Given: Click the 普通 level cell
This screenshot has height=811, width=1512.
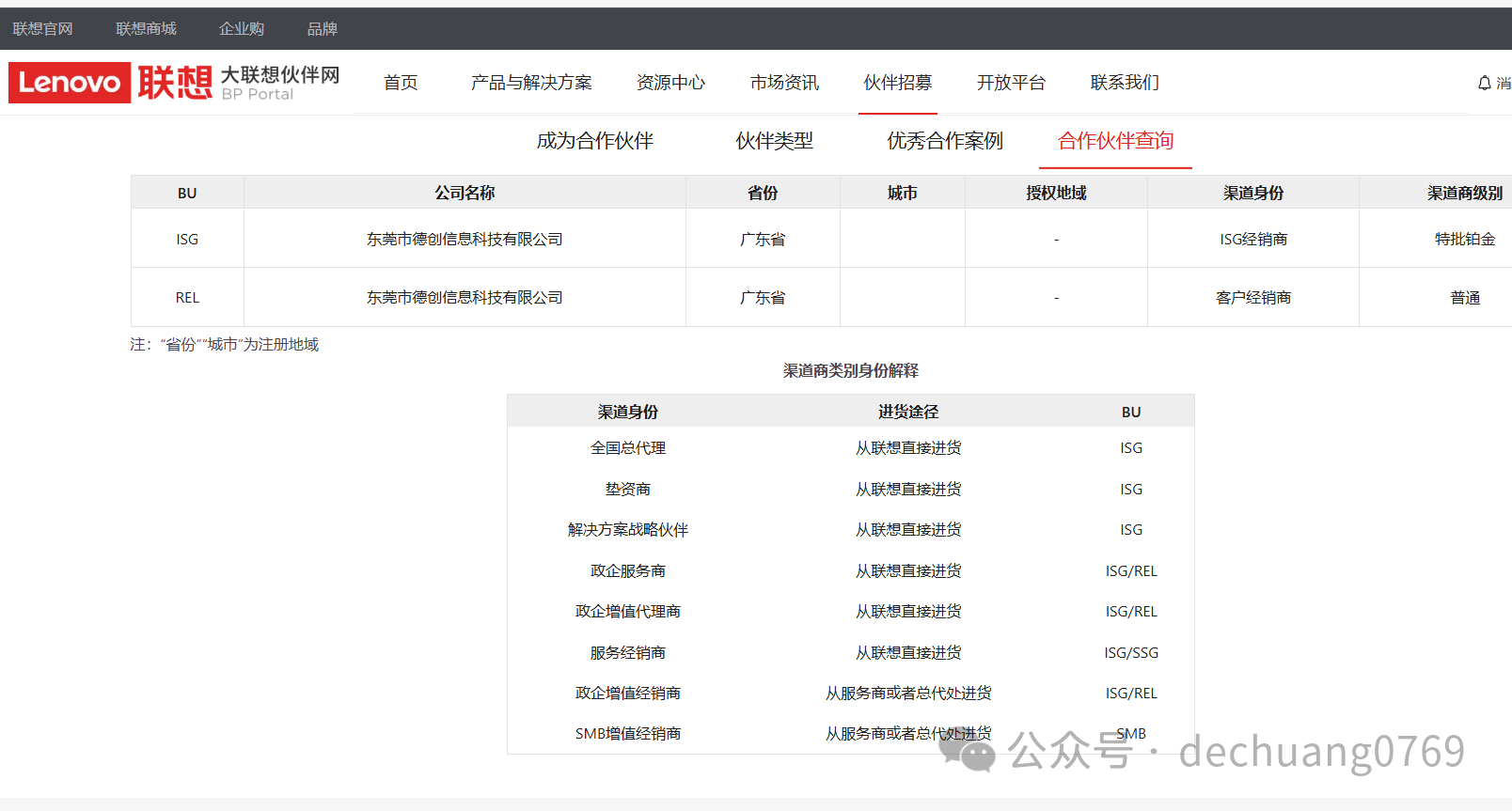Looking at the screenshot, I should (x=1465, y=298).
